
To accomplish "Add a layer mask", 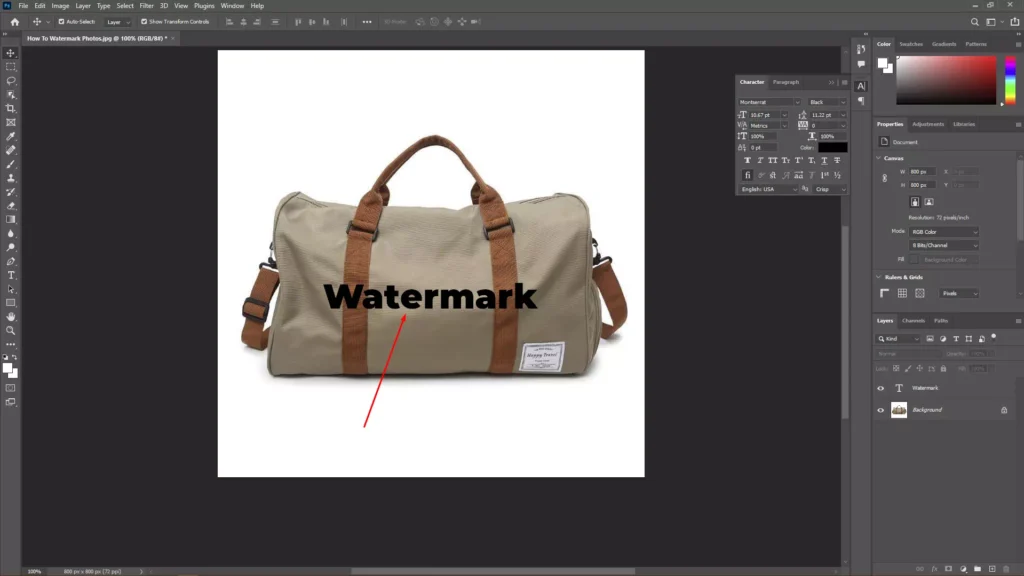I will tap(948, 569).
